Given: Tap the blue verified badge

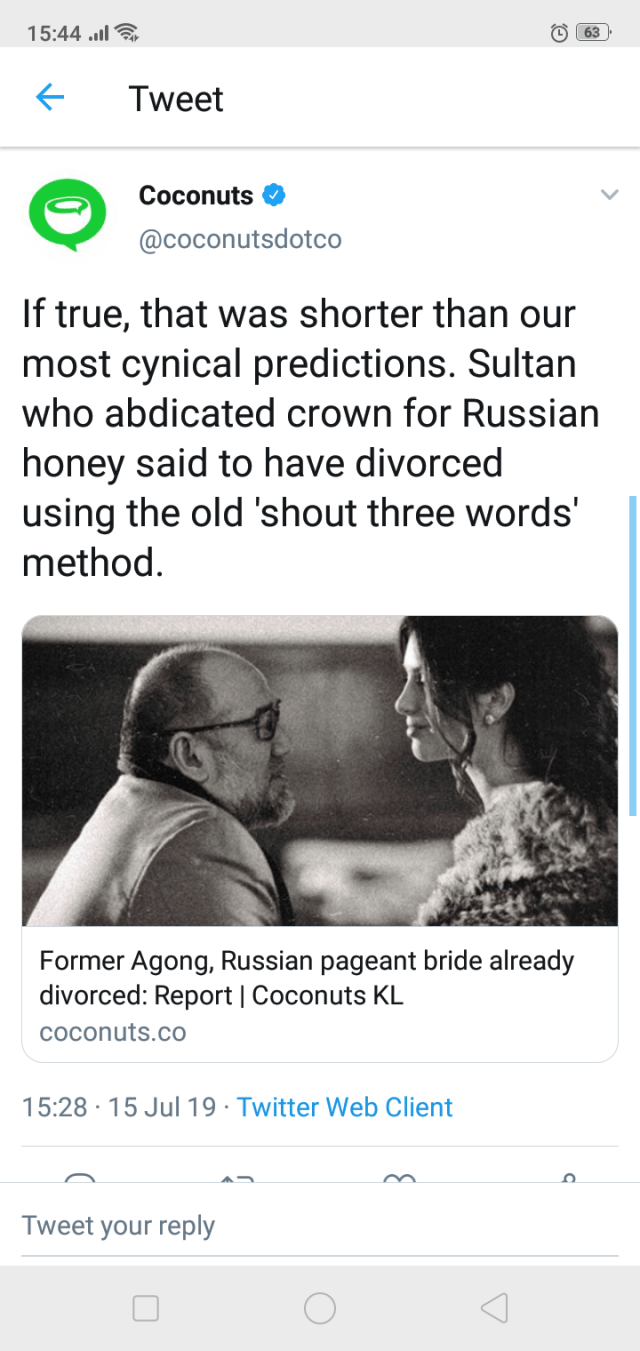Looking at the screenshot, I should point(274,195).
